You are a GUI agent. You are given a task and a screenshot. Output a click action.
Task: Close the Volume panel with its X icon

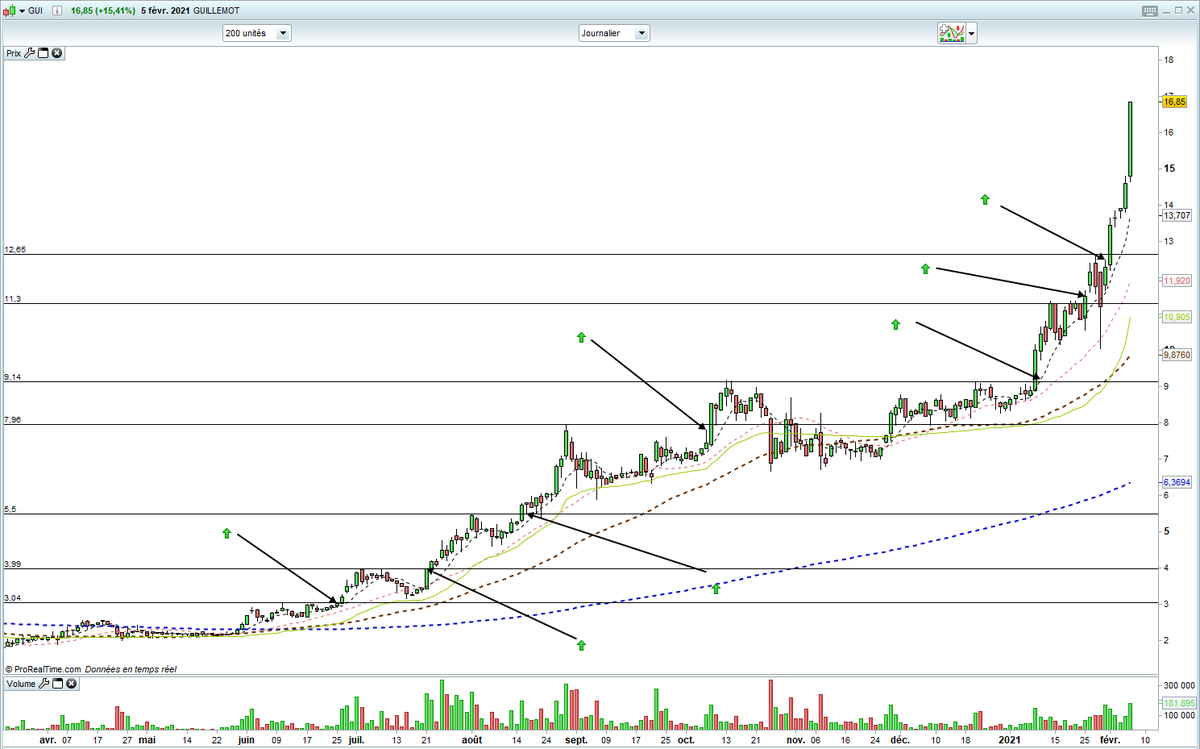[x=70, y=685]
